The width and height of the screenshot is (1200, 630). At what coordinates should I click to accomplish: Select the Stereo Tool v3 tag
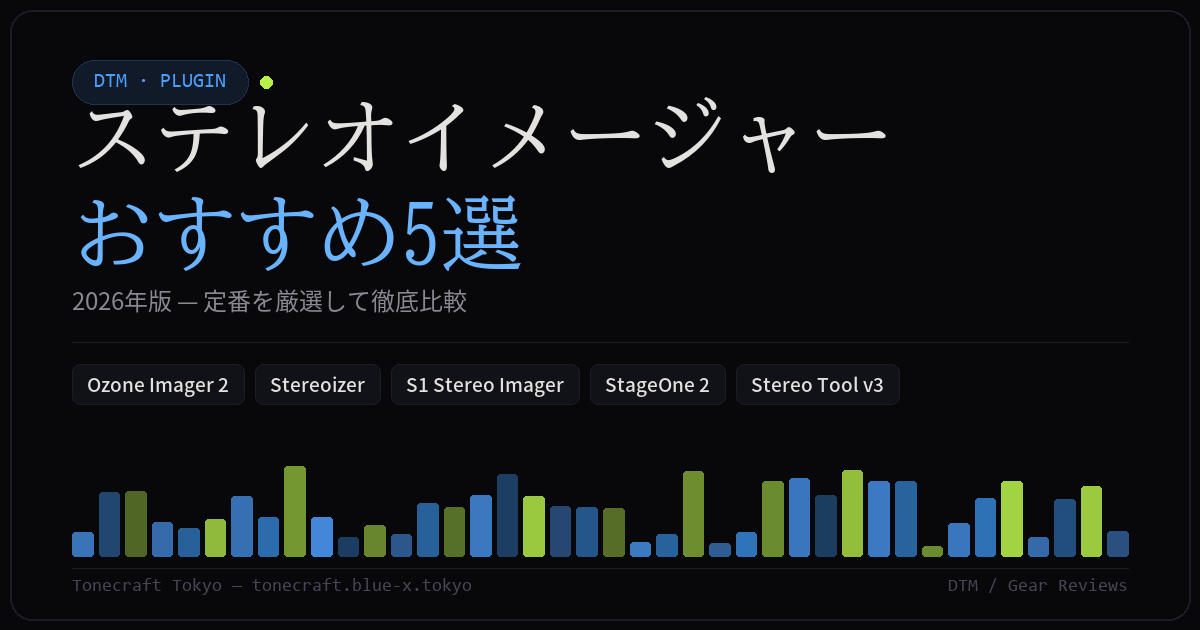(x=818, y=385)
